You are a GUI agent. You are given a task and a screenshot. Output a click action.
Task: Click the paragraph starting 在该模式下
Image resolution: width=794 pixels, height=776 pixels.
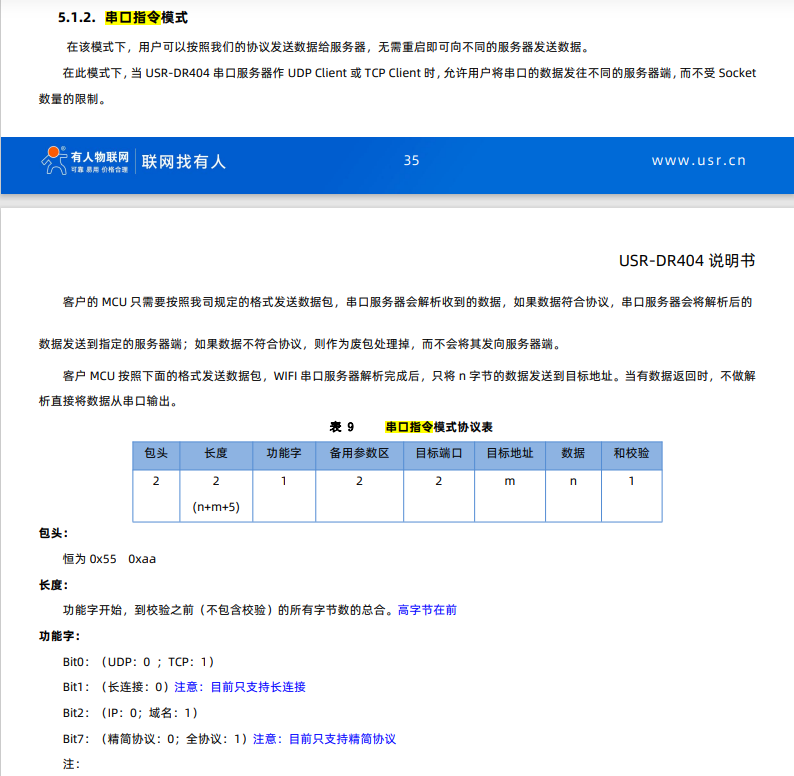[x=328, y=47]
